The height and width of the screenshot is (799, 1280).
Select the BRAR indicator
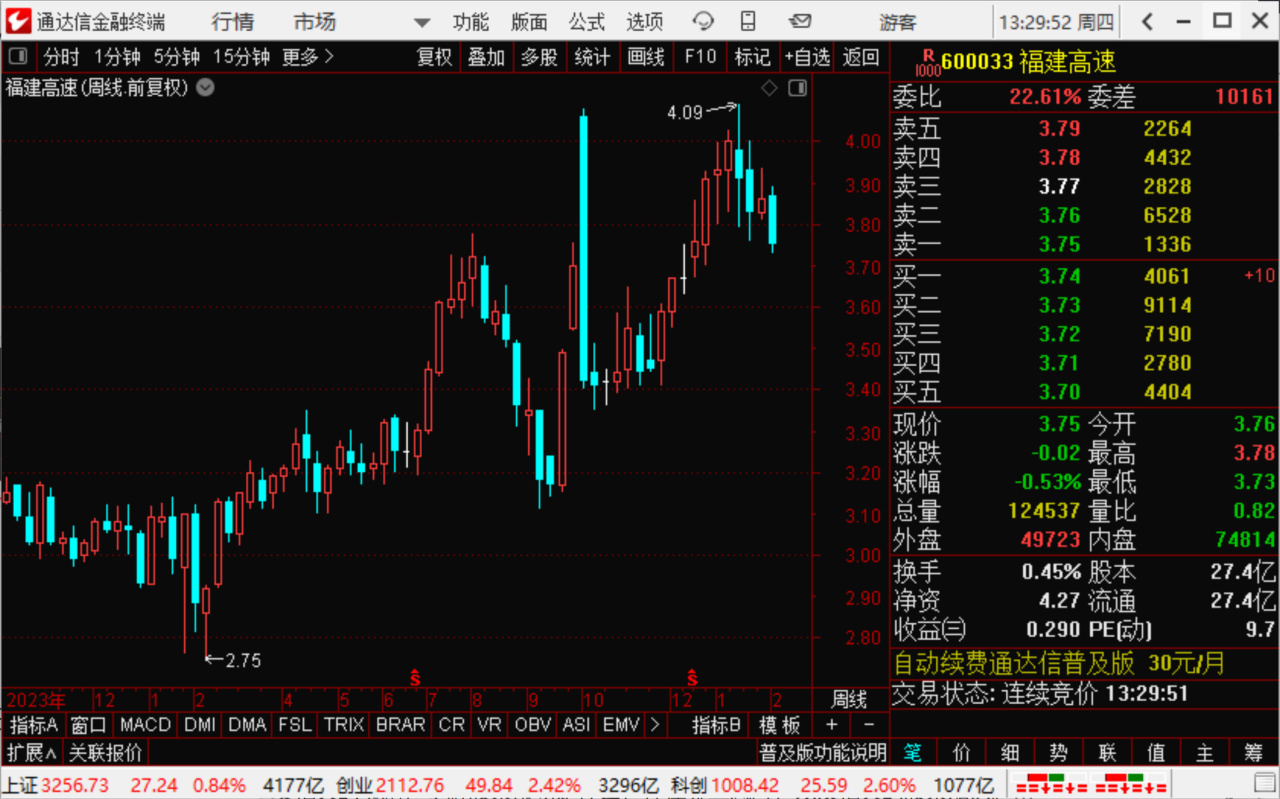tap(401, 724)
